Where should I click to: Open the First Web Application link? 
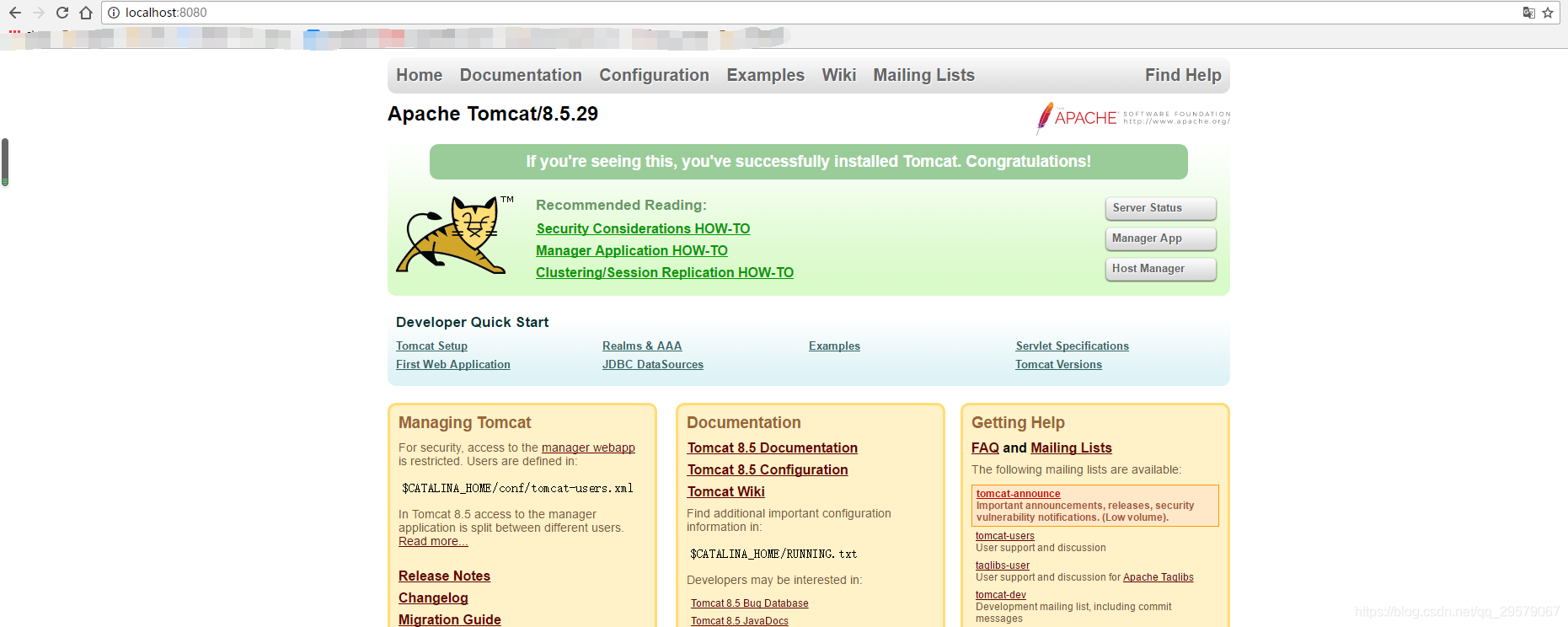453,365
